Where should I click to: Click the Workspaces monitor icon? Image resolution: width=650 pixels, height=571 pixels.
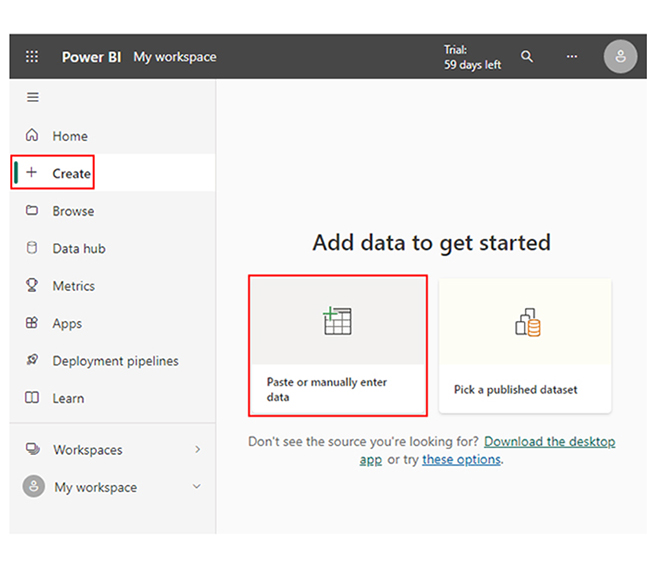33,449
